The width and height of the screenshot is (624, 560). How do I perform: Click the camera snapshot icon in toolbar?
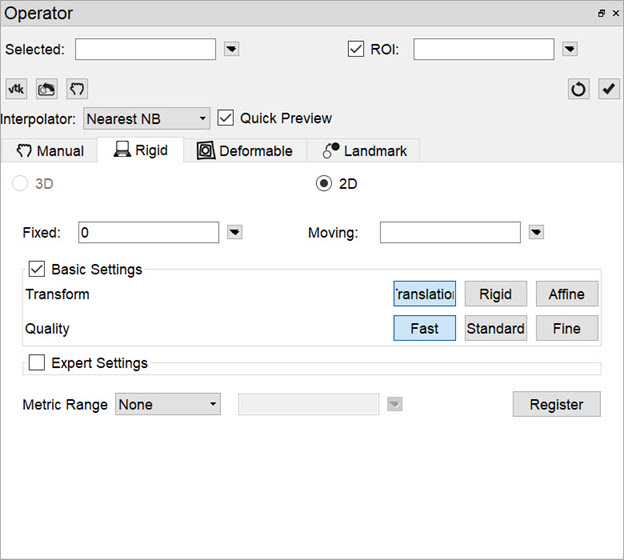point(47,89)
